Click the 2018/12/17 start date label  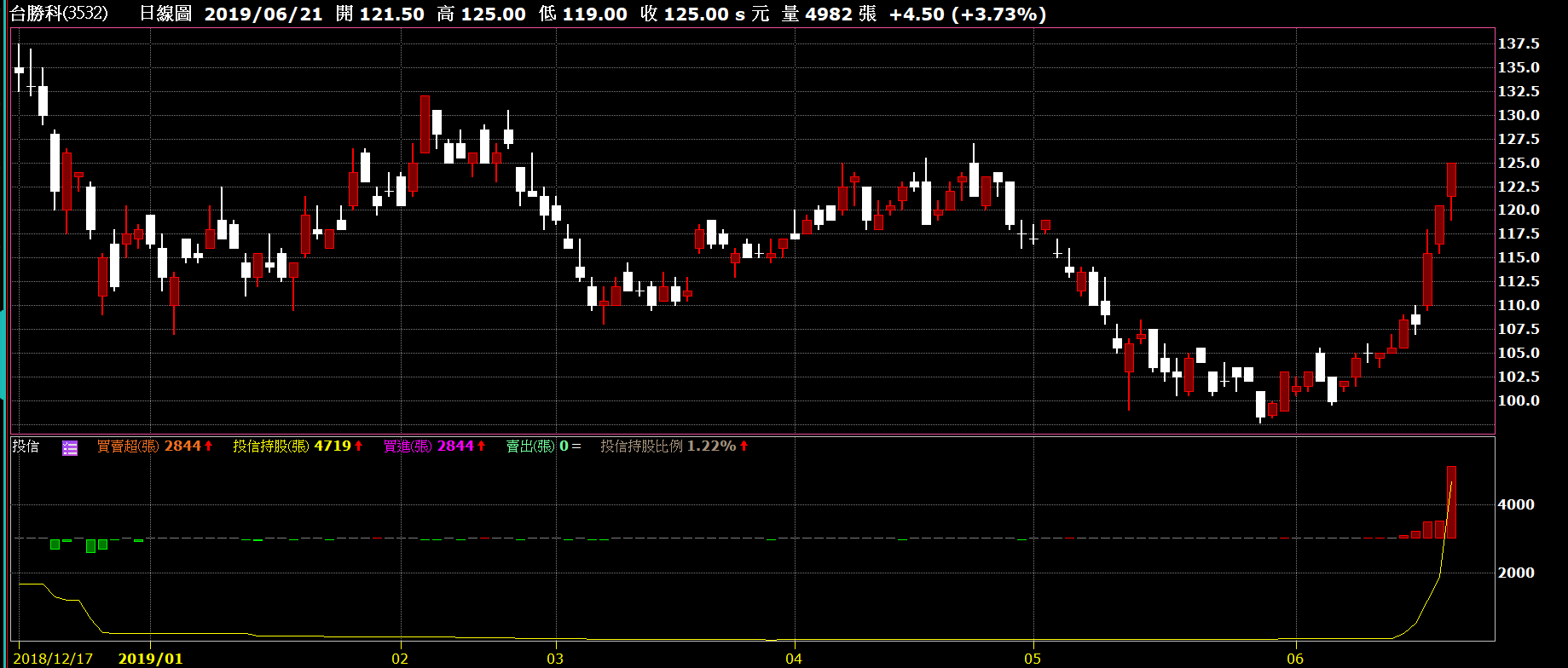click(x=53, y=659)
